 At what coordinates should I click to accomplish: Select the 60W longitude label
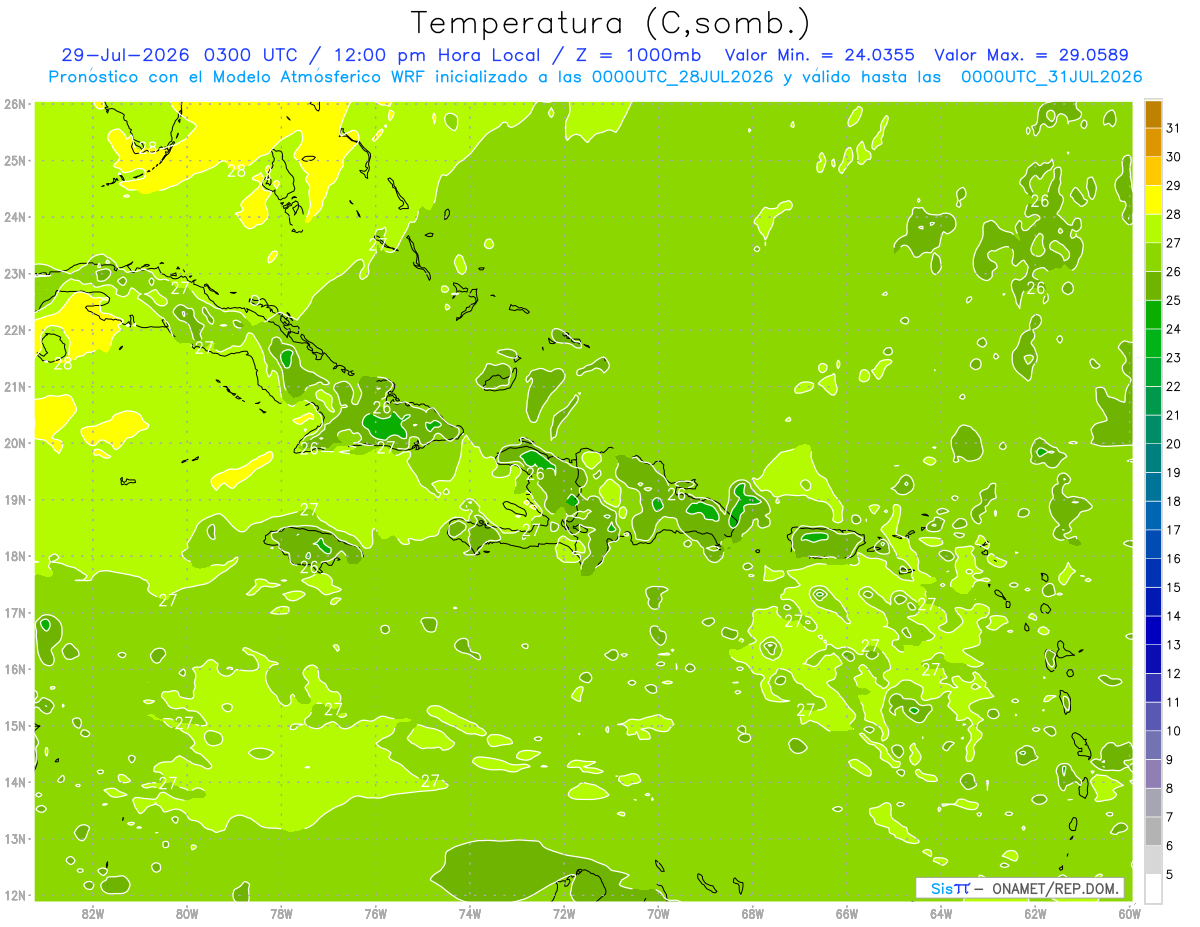1130,913
